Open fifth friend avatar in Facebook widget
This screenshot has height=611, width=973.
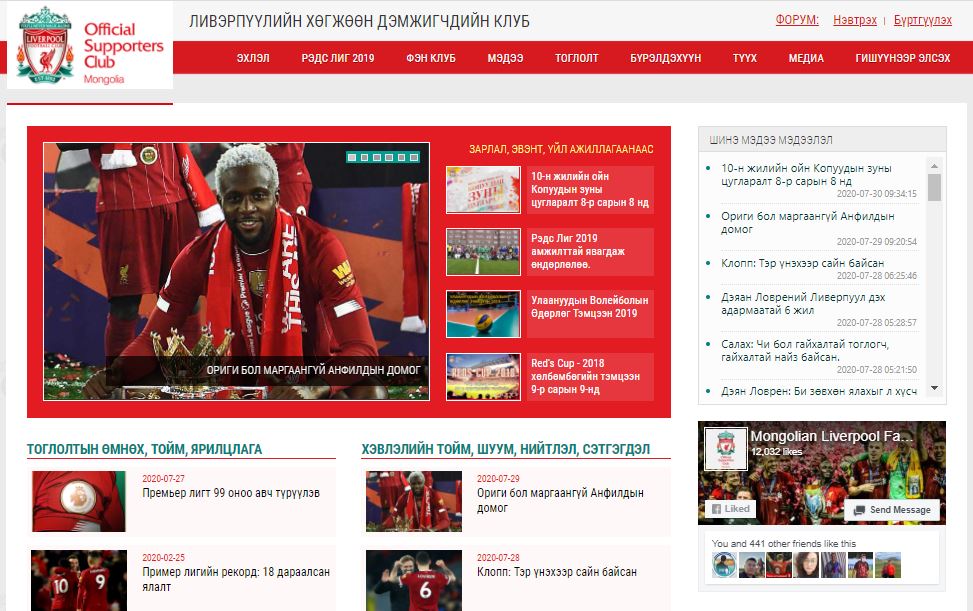[833, 565]
